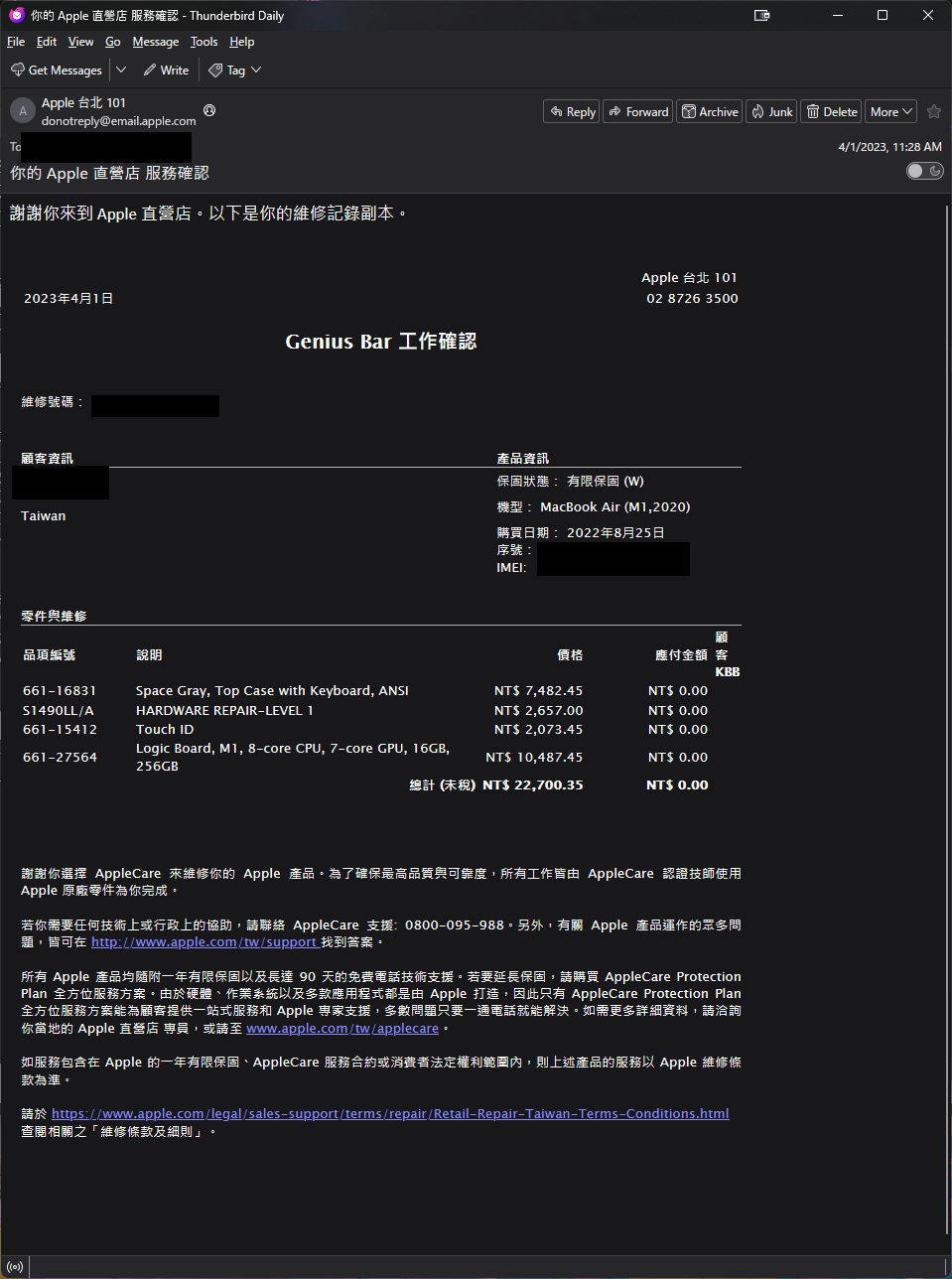The width and height of the screenshot is (952, 1279).
Task: Expand the Get Messages dropdown arrow
Action: tap(121, 70)
